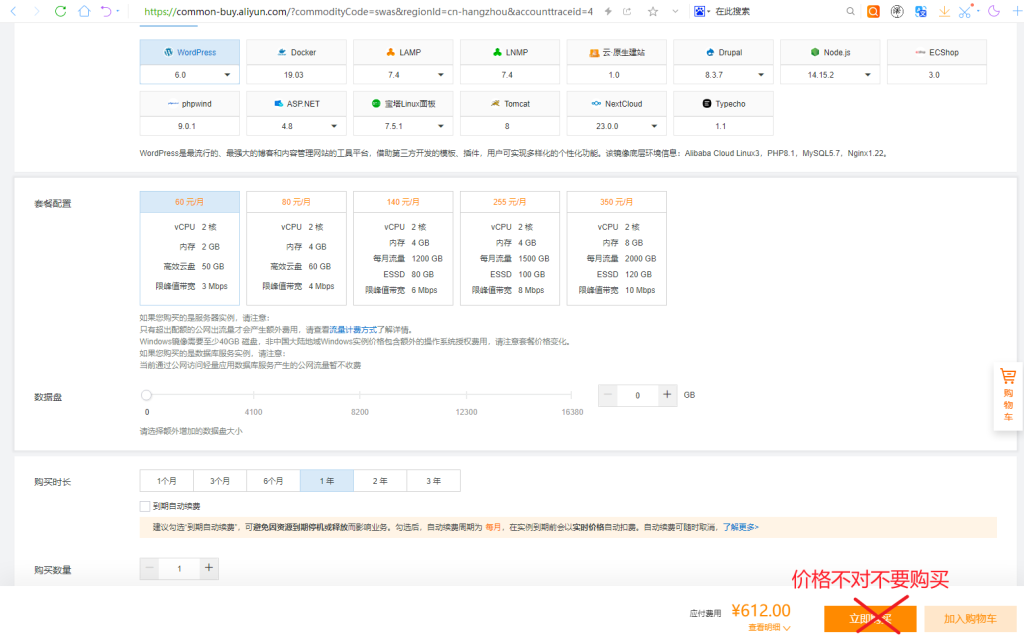Expand 查看明细 price details
Screen dimensions: 1024x642
tap(769, 628)
